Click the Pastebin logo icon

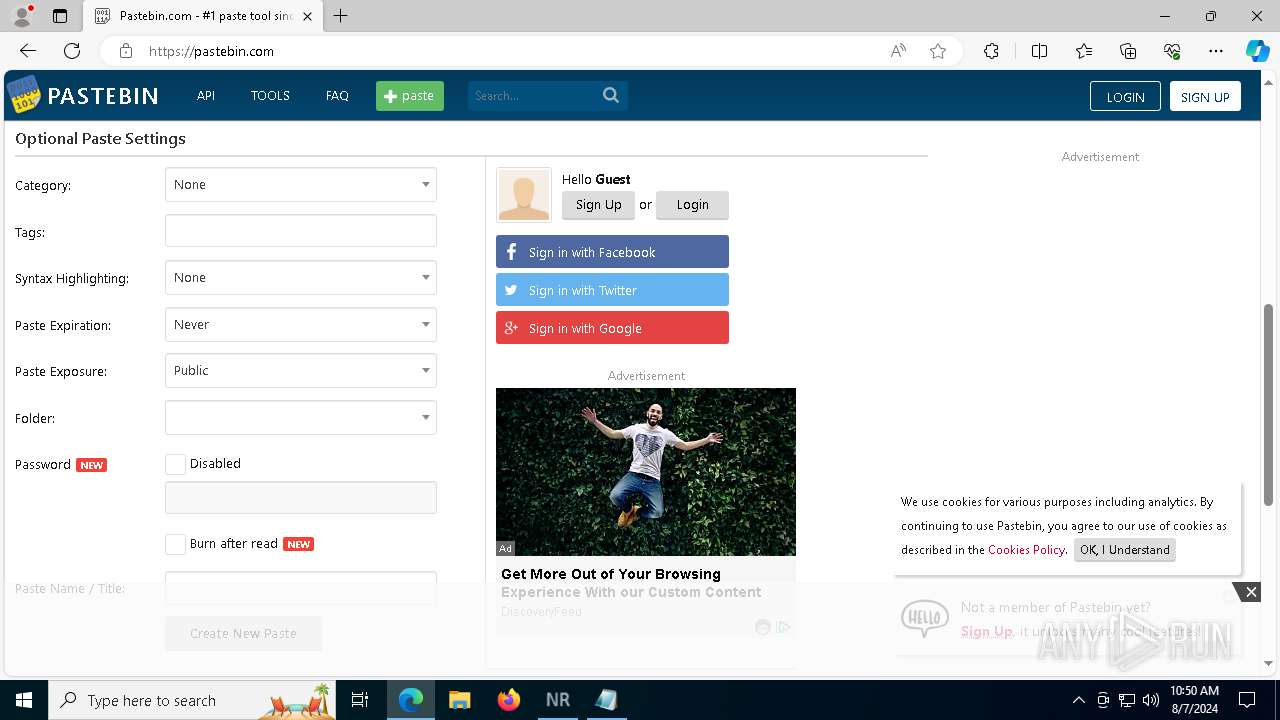23,95
